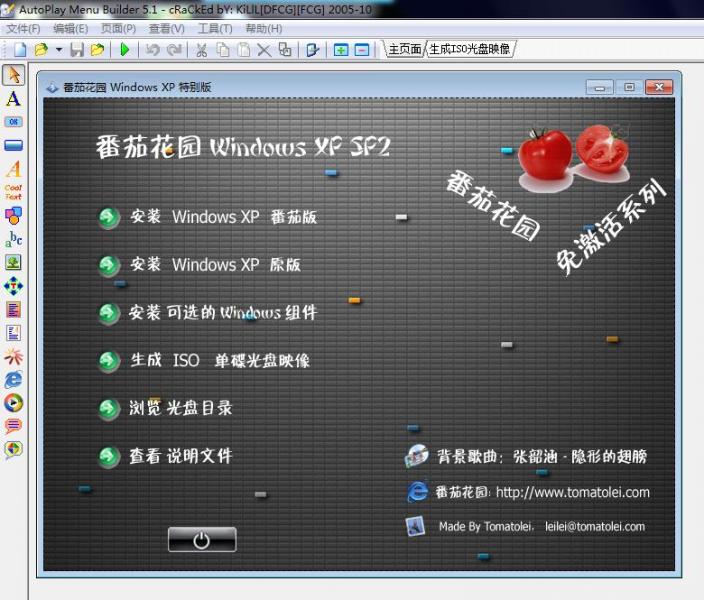Click the second folder icon after Save
This screenshot has width=704, height=600.
click(x=97, y=49)
